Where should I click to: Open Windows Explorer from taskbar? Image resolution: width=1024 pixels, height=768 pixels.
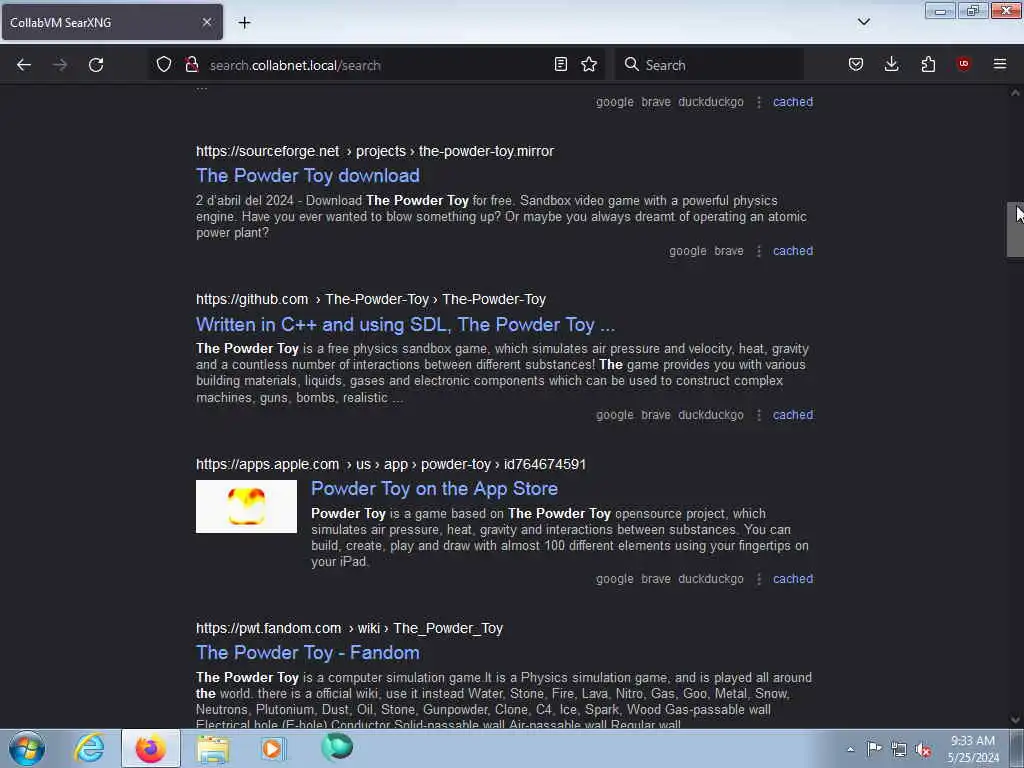[x=213, y=748]
